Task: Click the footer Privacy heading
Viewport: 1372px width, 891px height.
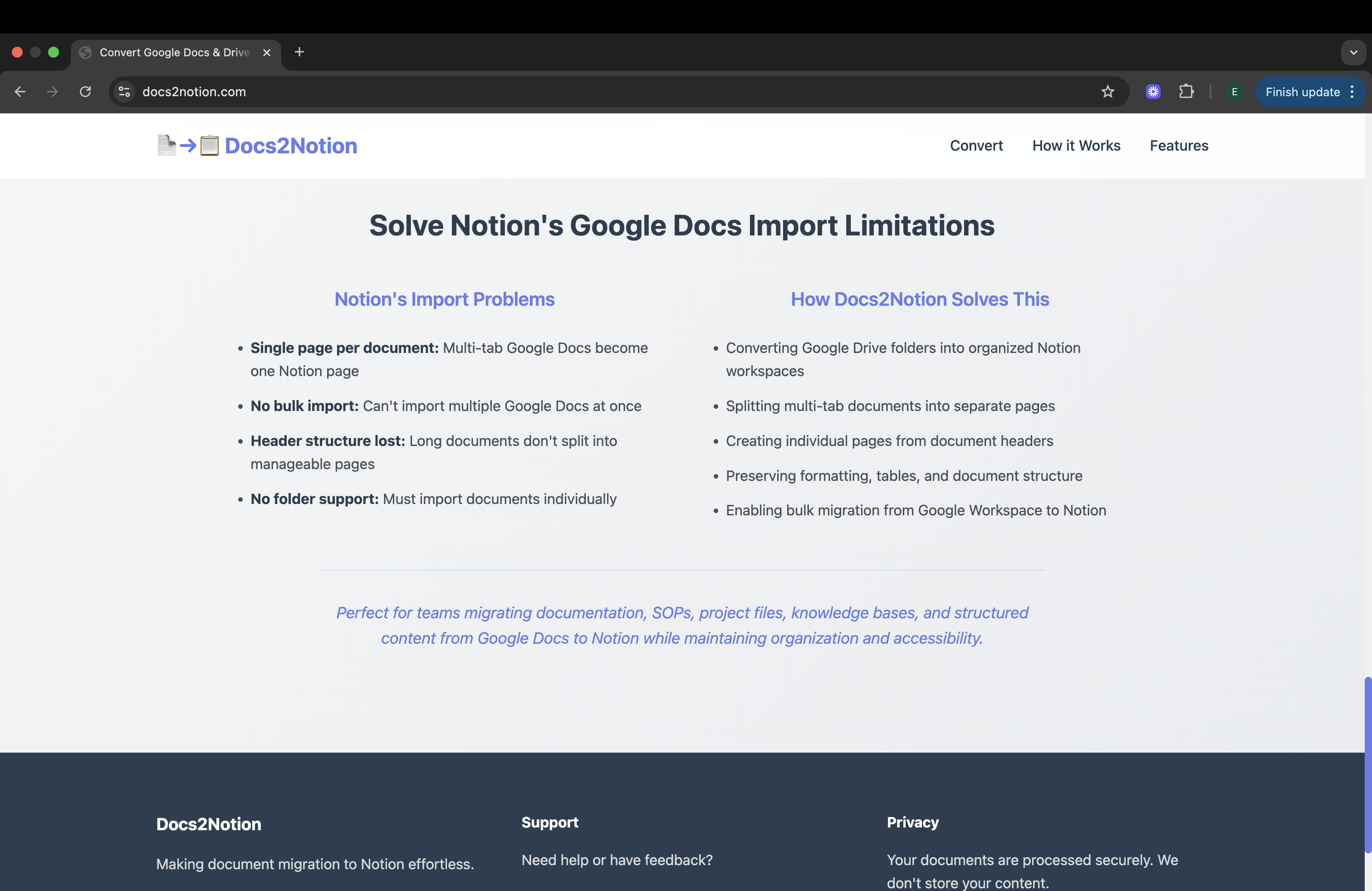Action: click(x=912, y=822)
